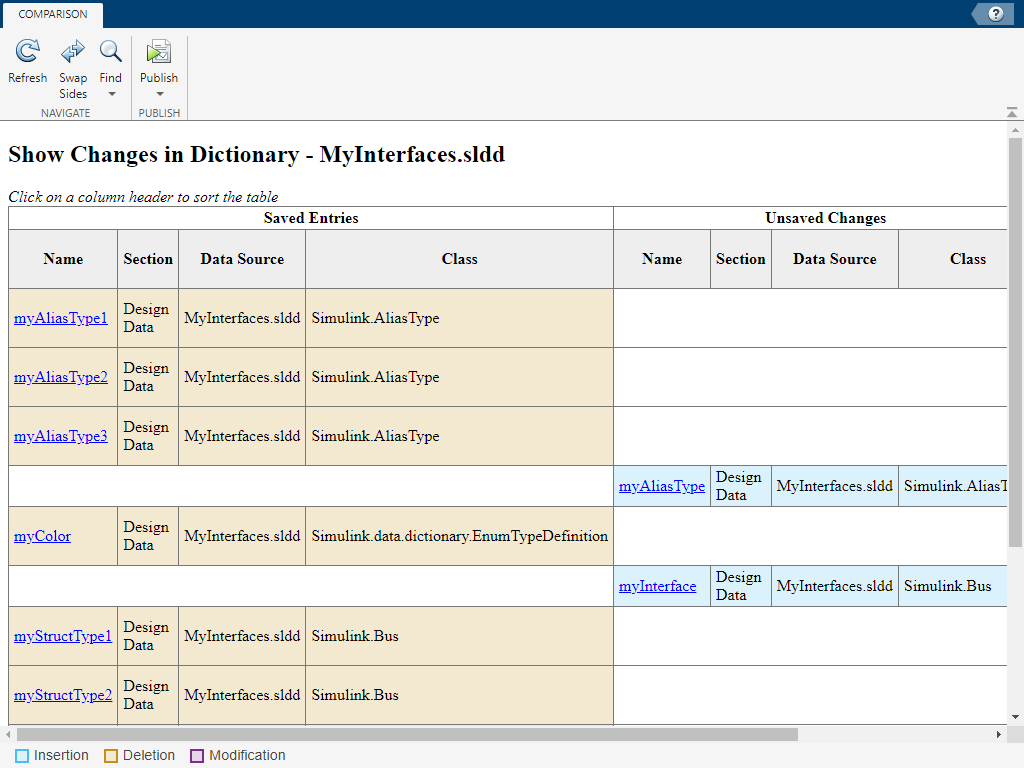Click the Swap Sides icon
This screenshot has width=1024, height=768.
click(x=73, y=52)
